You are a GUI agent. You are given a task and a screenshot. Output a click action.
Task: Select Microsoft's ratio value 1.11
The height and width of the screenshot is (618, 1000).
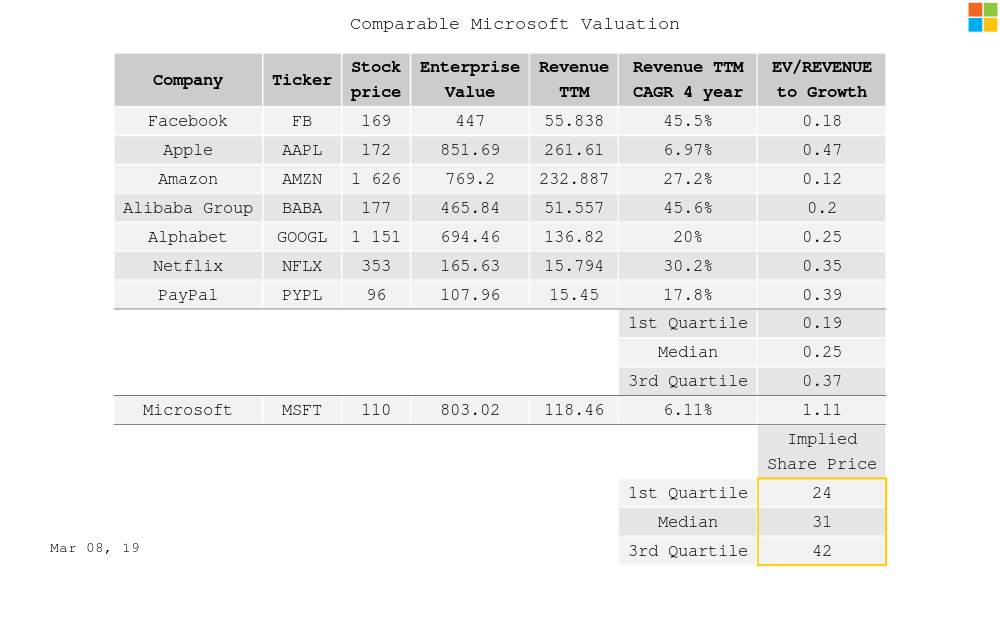pos(821,410)
